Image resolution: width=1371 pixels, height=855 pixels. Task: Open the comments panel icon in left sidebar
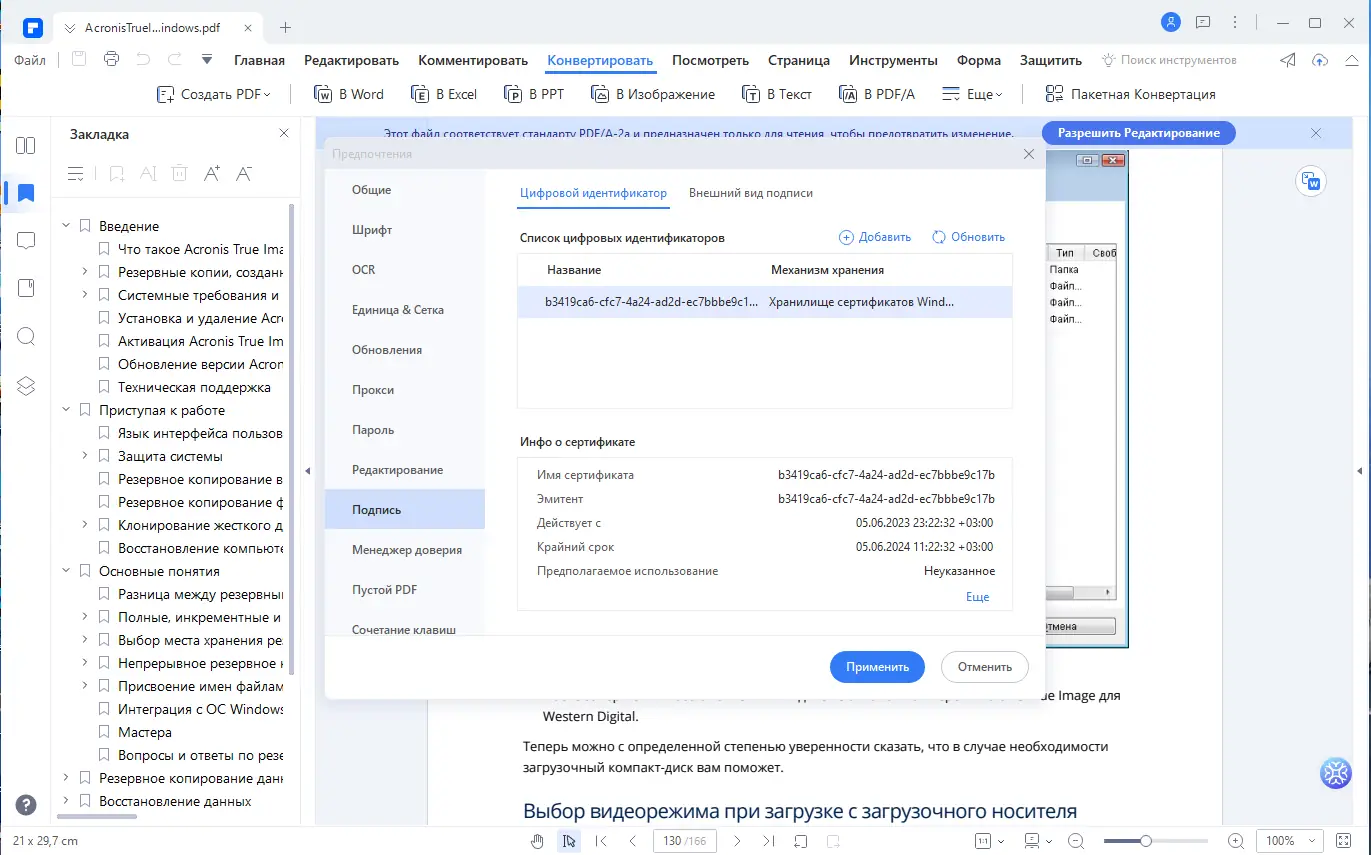point(26,241)
